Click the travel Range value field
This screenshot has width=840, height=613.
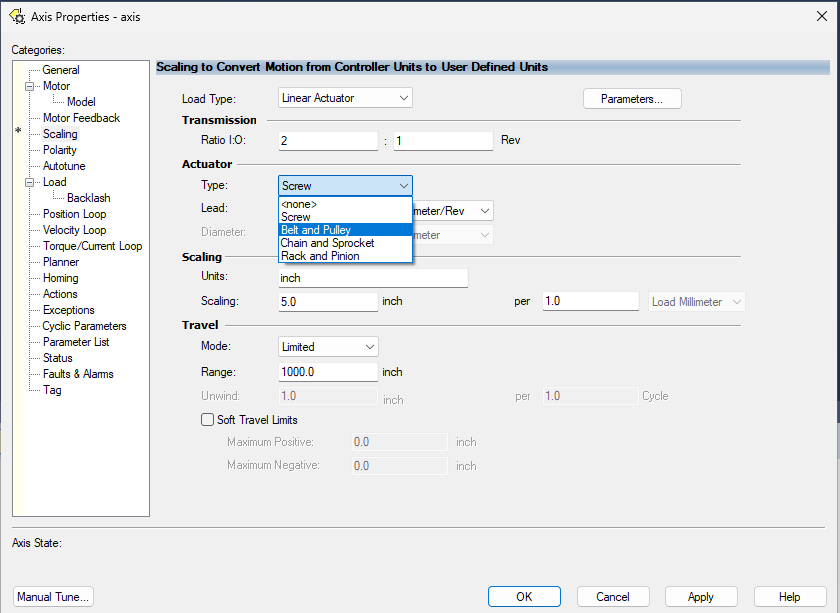pyautogui.click(x=327, y=372)
